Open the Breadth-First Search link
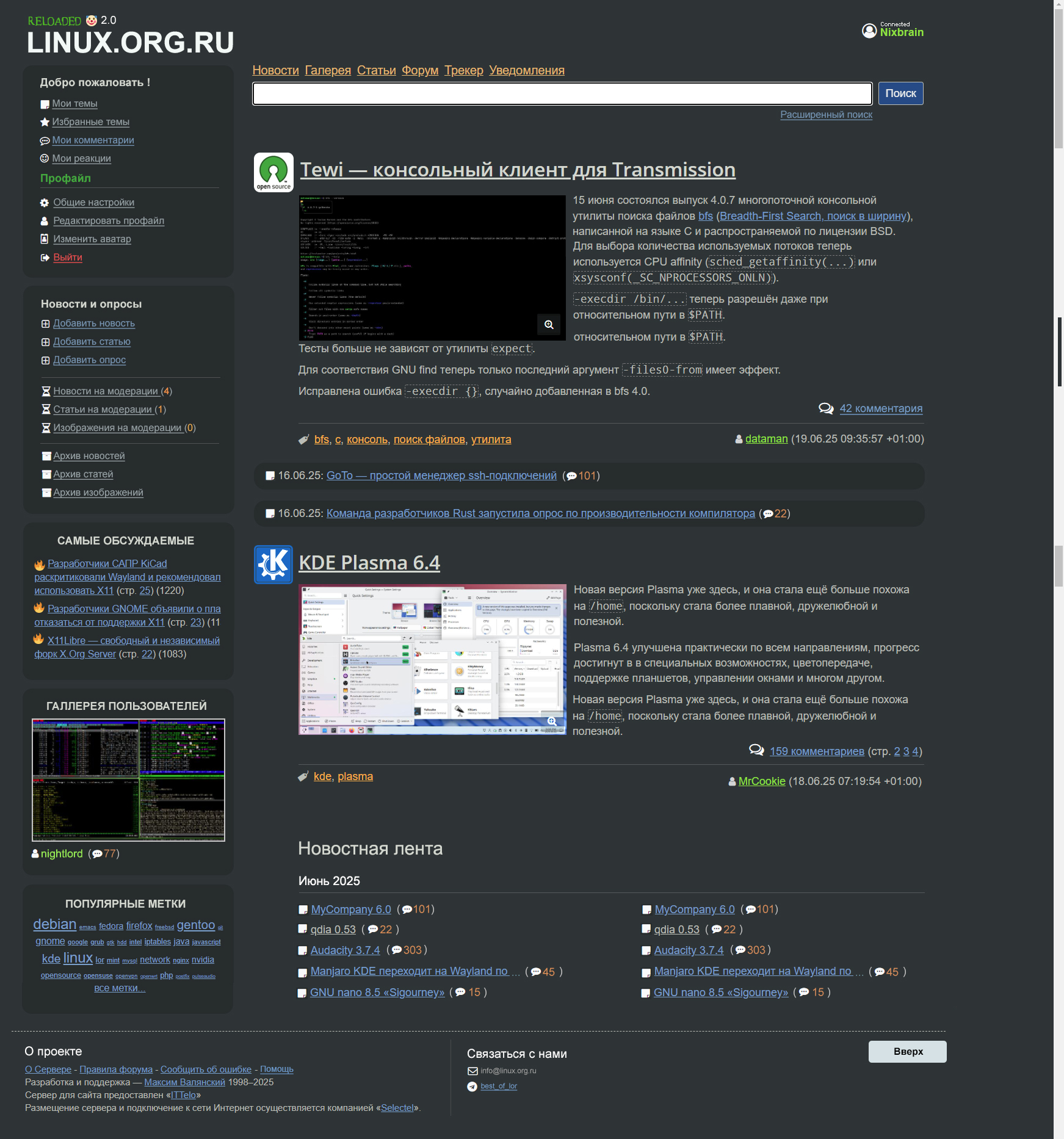1064x1139 pixels. [x=813, y=216]
